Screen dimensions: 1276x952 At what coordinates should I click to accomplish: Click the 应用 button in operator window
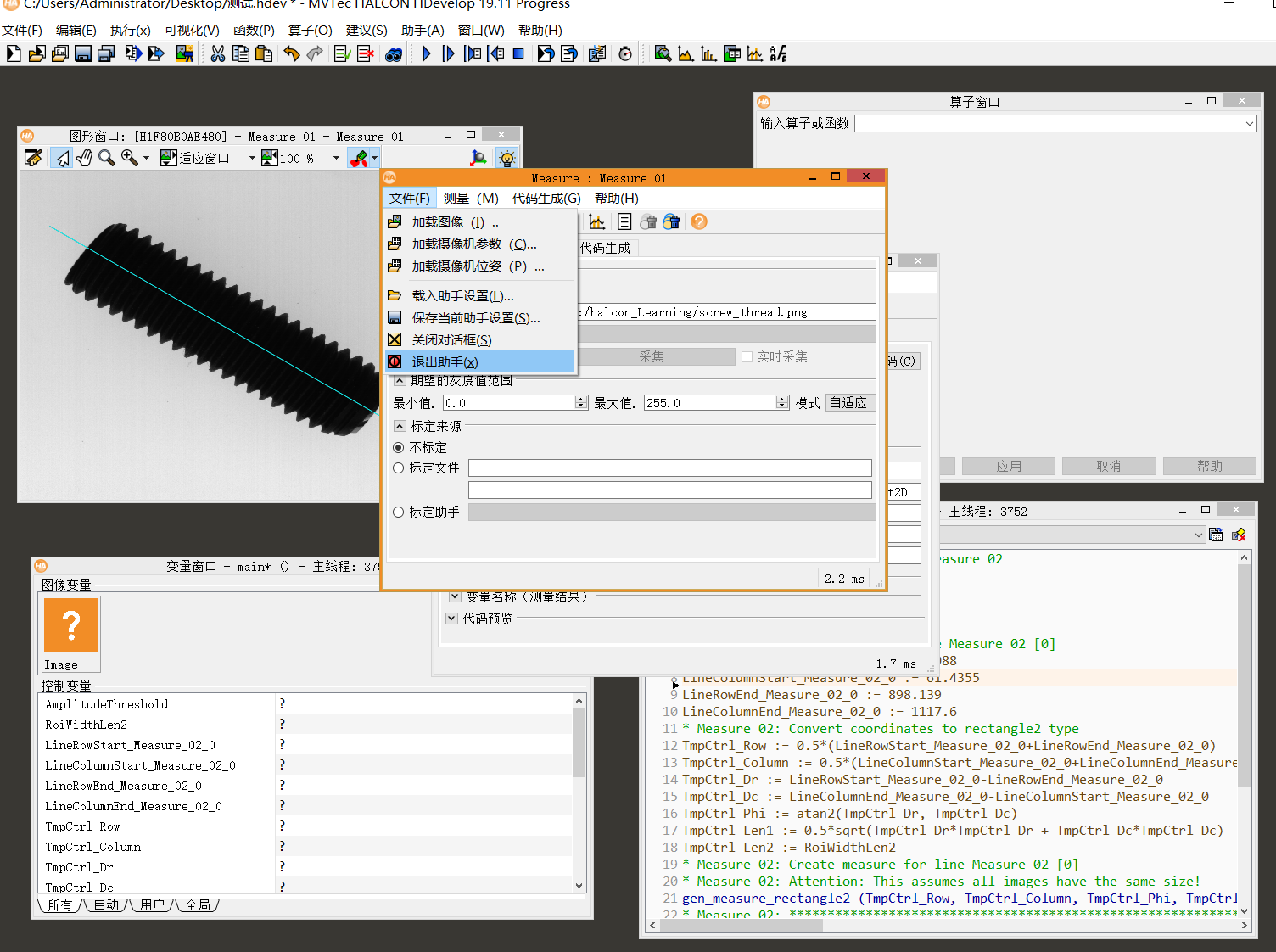(1009, 466)
